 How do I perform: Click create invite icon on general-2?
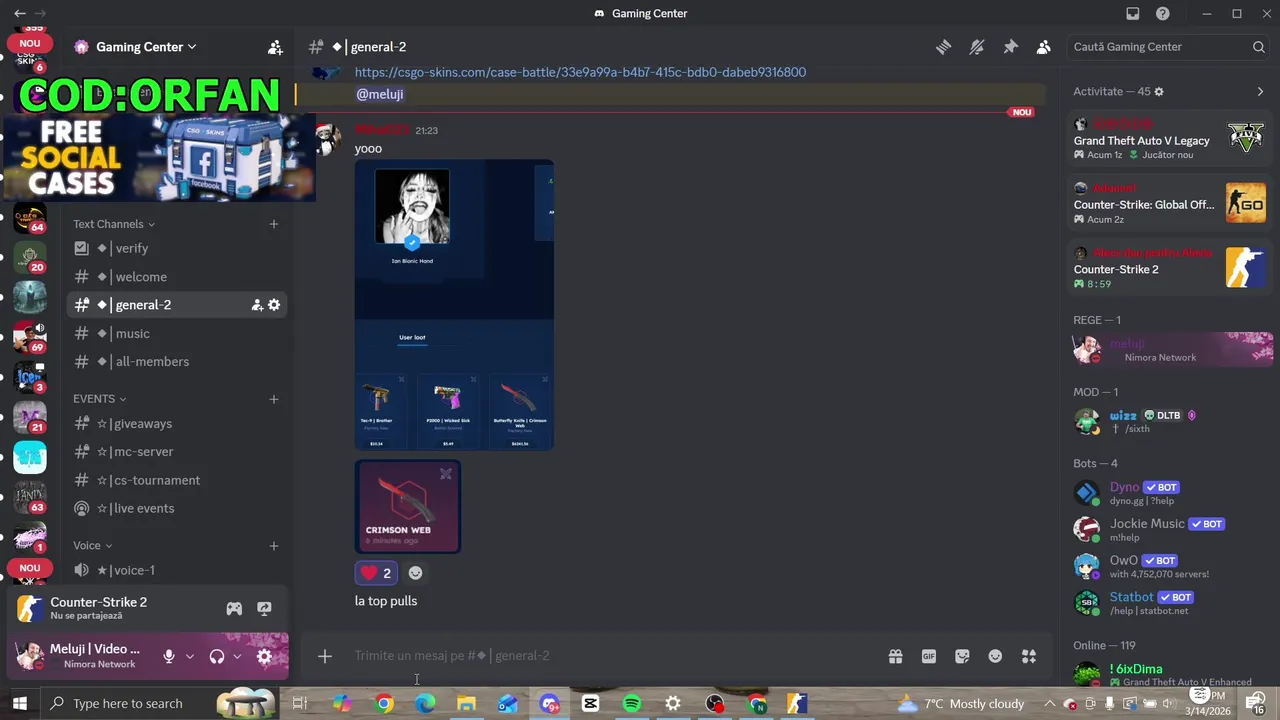256,305
